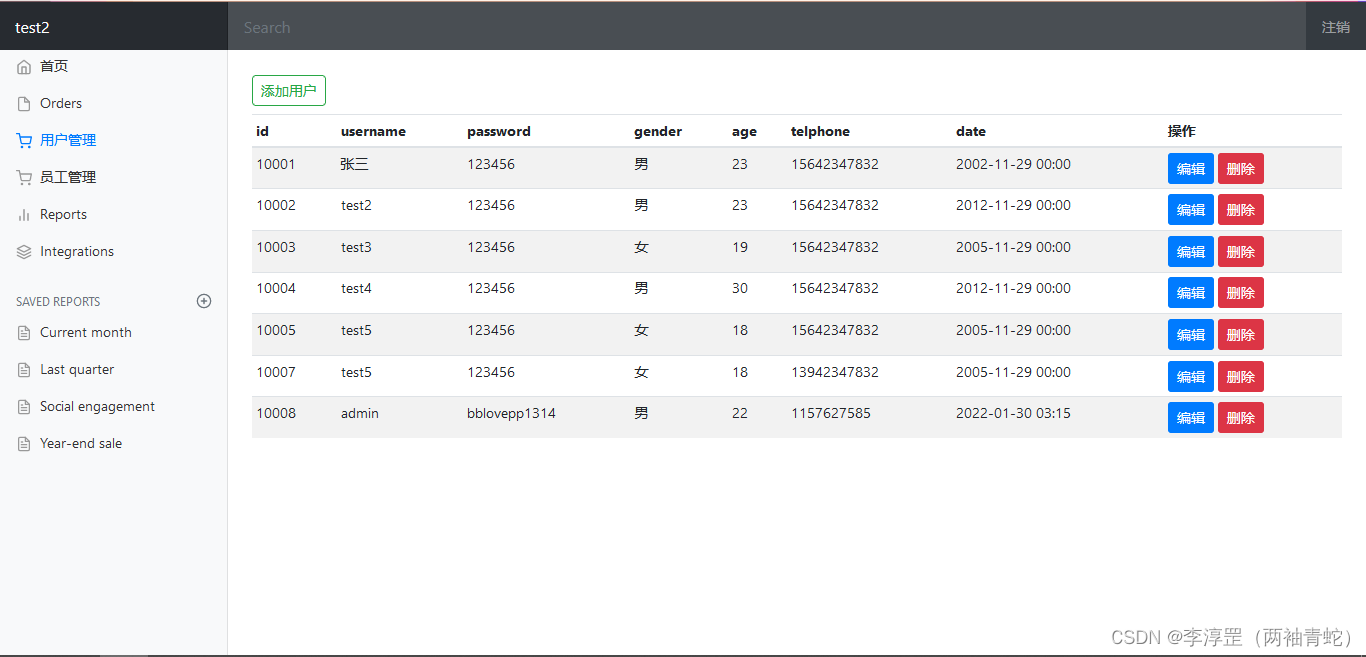Edit user 10004 with 编辑 button
1366x657 pixels.
tap(1191, 292)
